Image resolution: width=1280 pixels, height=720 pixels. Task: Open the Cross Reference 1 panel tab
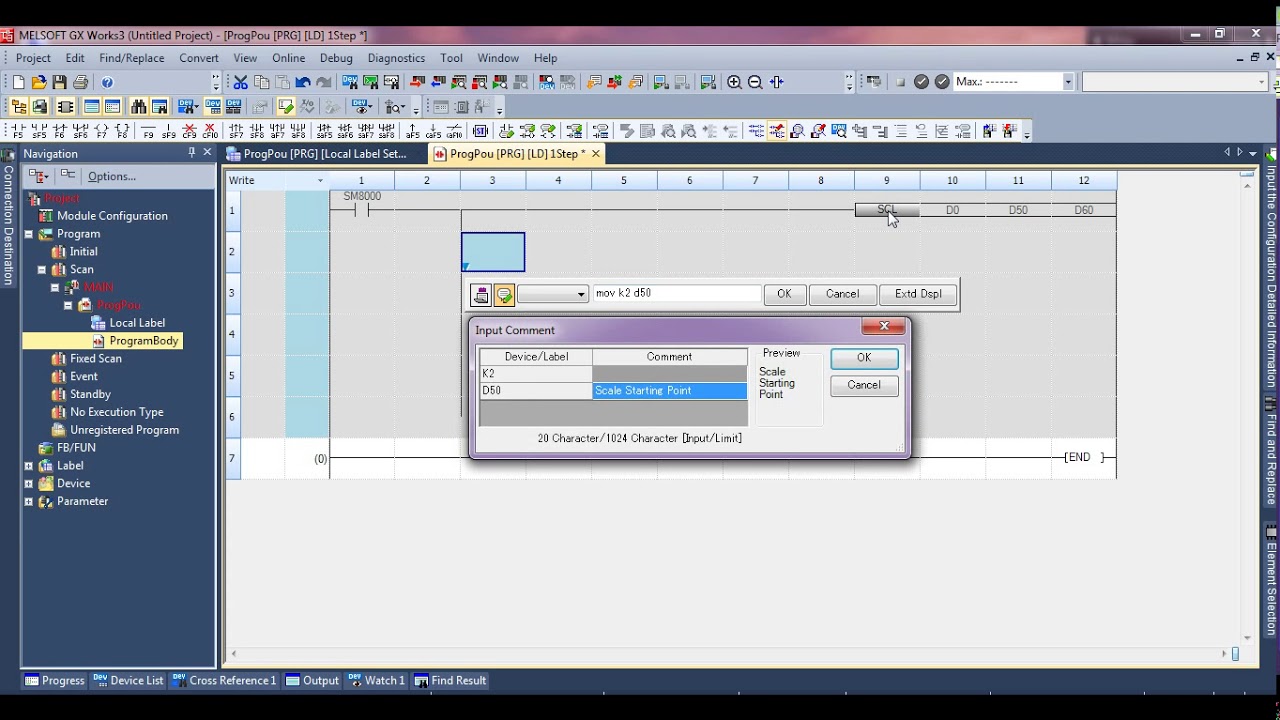coord(224,681)
